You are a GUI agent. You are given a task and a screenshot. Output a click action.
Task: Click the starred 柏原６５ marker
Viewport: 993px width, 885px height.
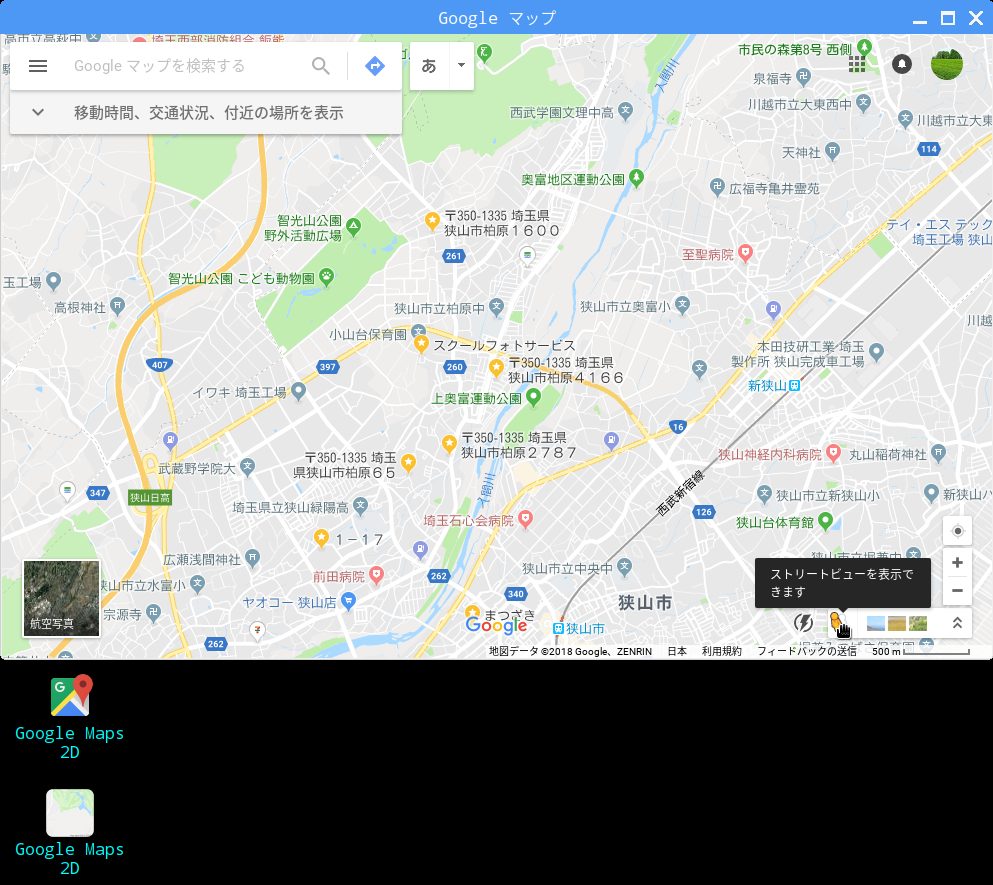tap(408, 462)
